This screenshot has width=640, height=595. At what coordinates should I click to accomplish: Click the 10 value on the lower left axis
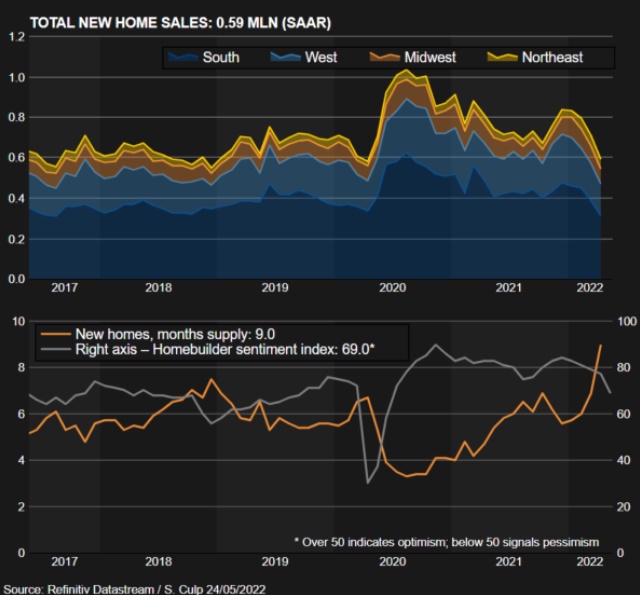tap(17, 321)
